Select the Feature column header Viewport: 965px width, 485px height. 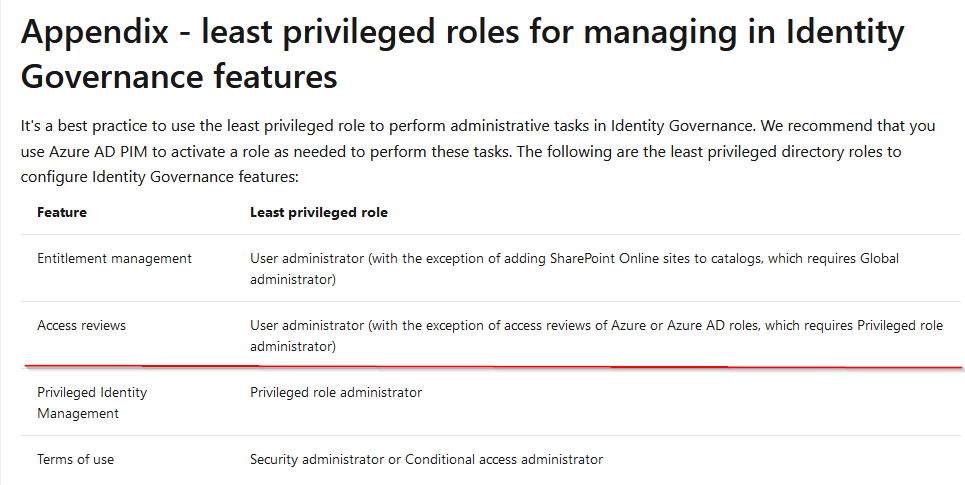[x=62, y=212]
